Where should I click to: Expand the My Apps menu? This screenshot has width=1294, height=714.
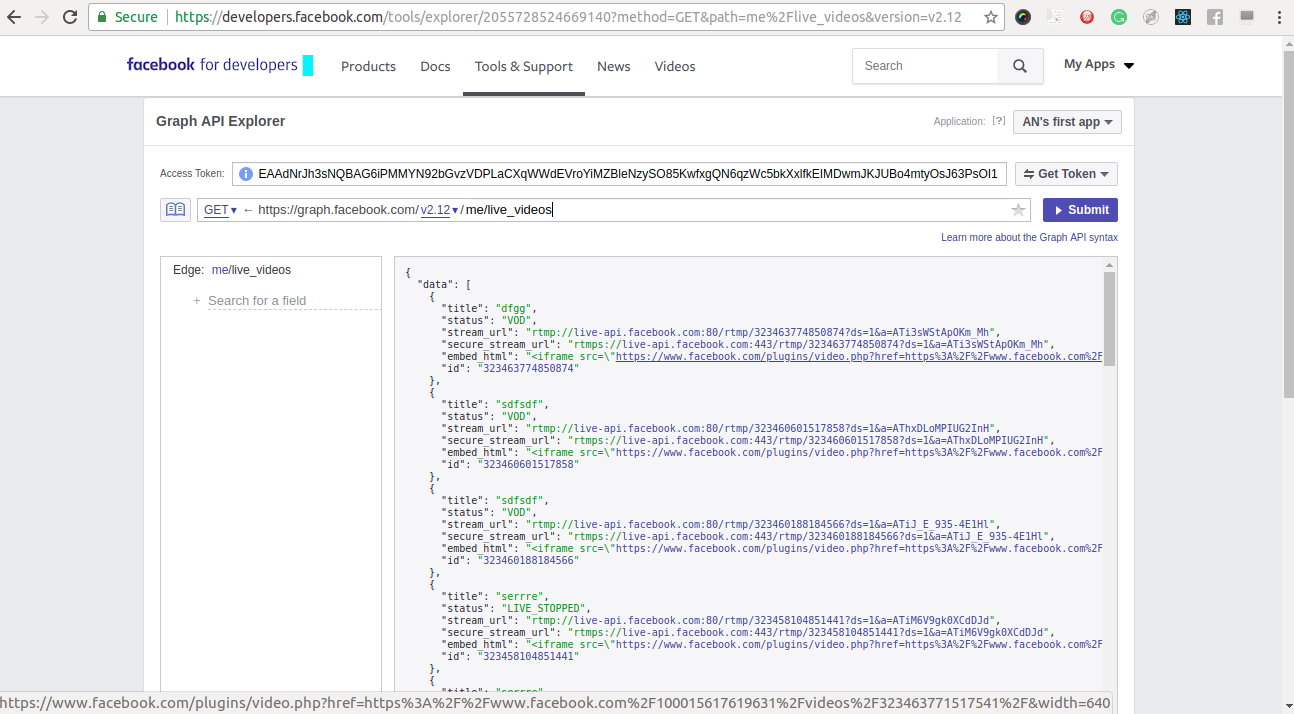point(1098,65)
